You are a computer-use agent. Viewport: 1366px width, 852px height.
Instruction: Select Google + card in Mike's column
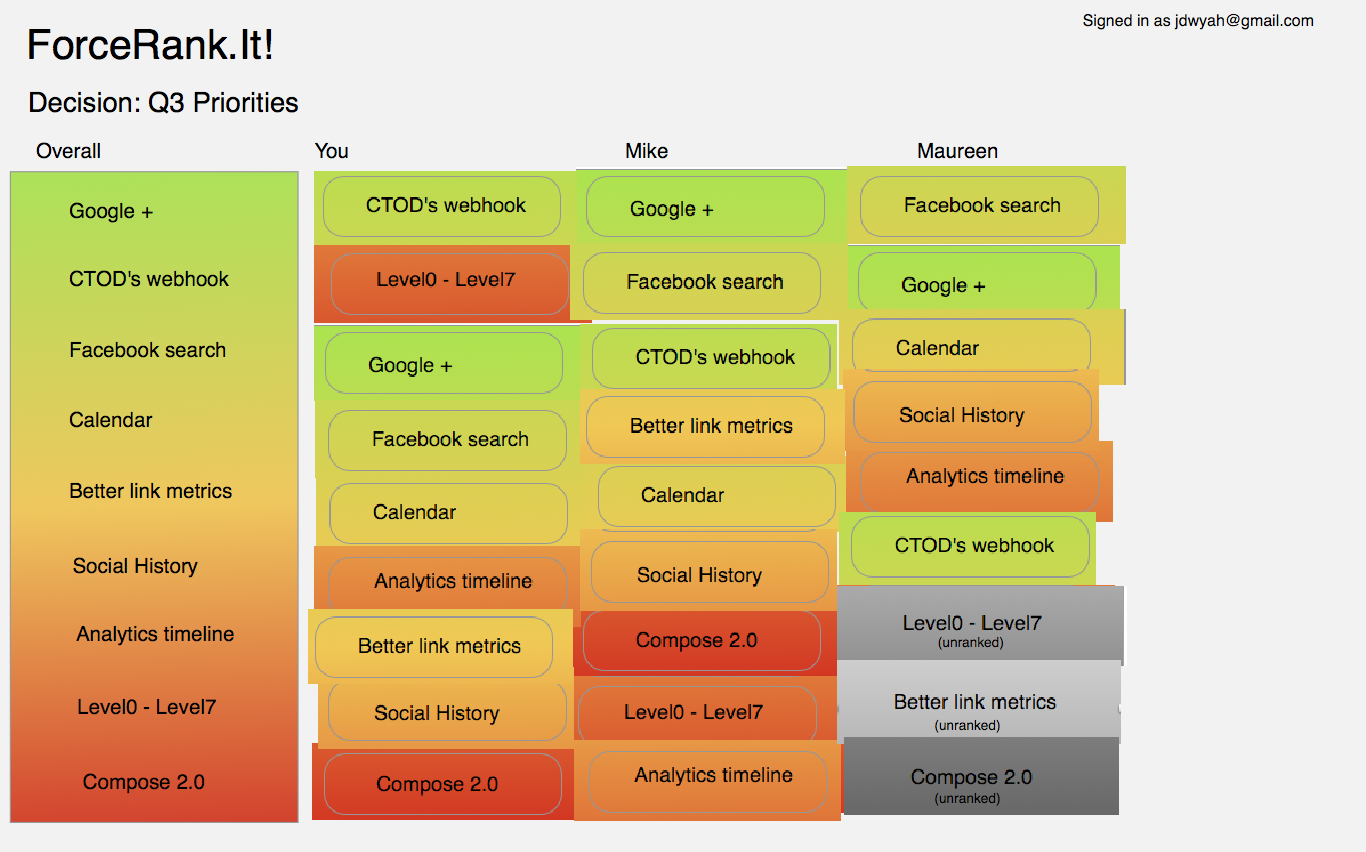coord(705,209)
